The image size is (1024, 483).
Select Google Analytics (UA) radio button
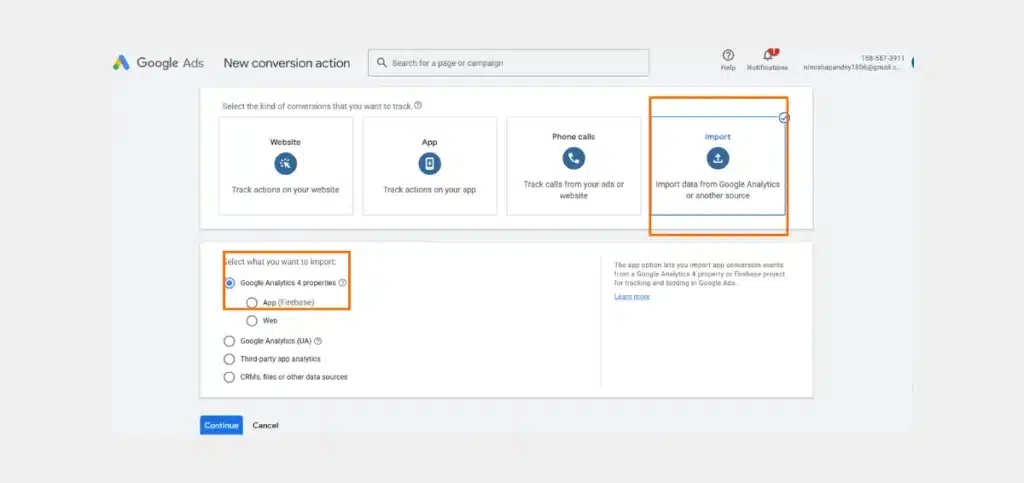click(x=229, y=341)
